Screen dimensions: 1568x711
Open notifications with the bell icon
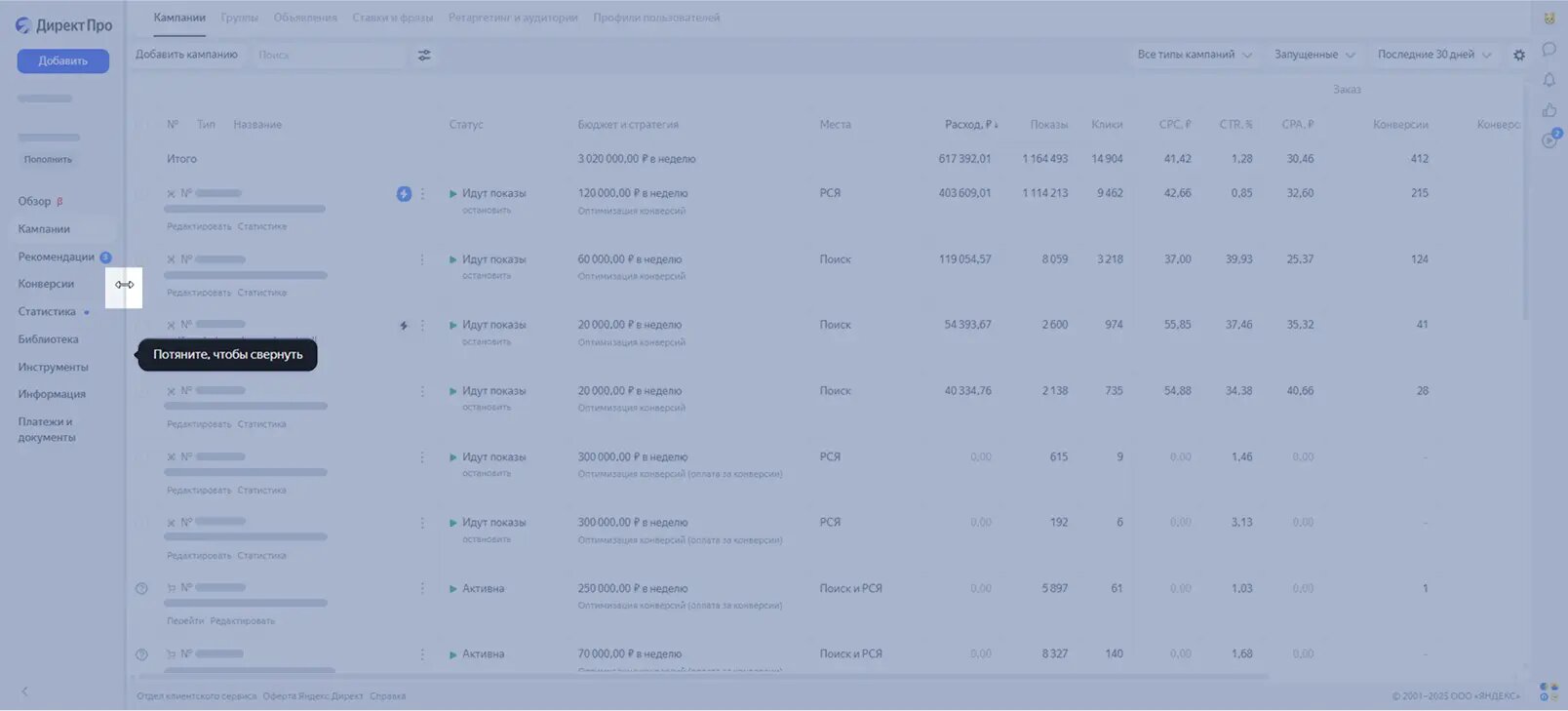tap(1548, 80)
